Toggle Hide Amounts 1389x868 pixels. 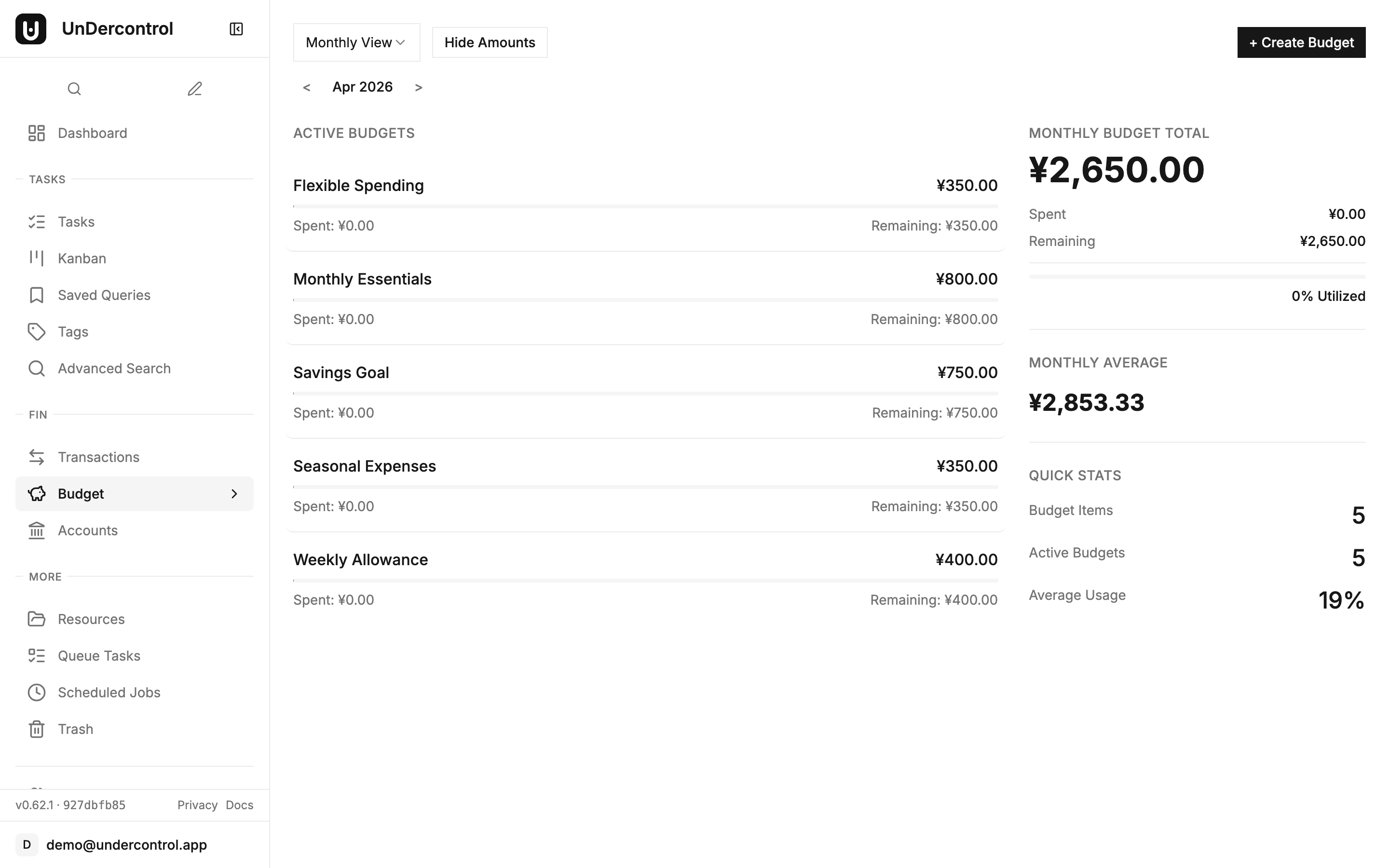point(489,42)
